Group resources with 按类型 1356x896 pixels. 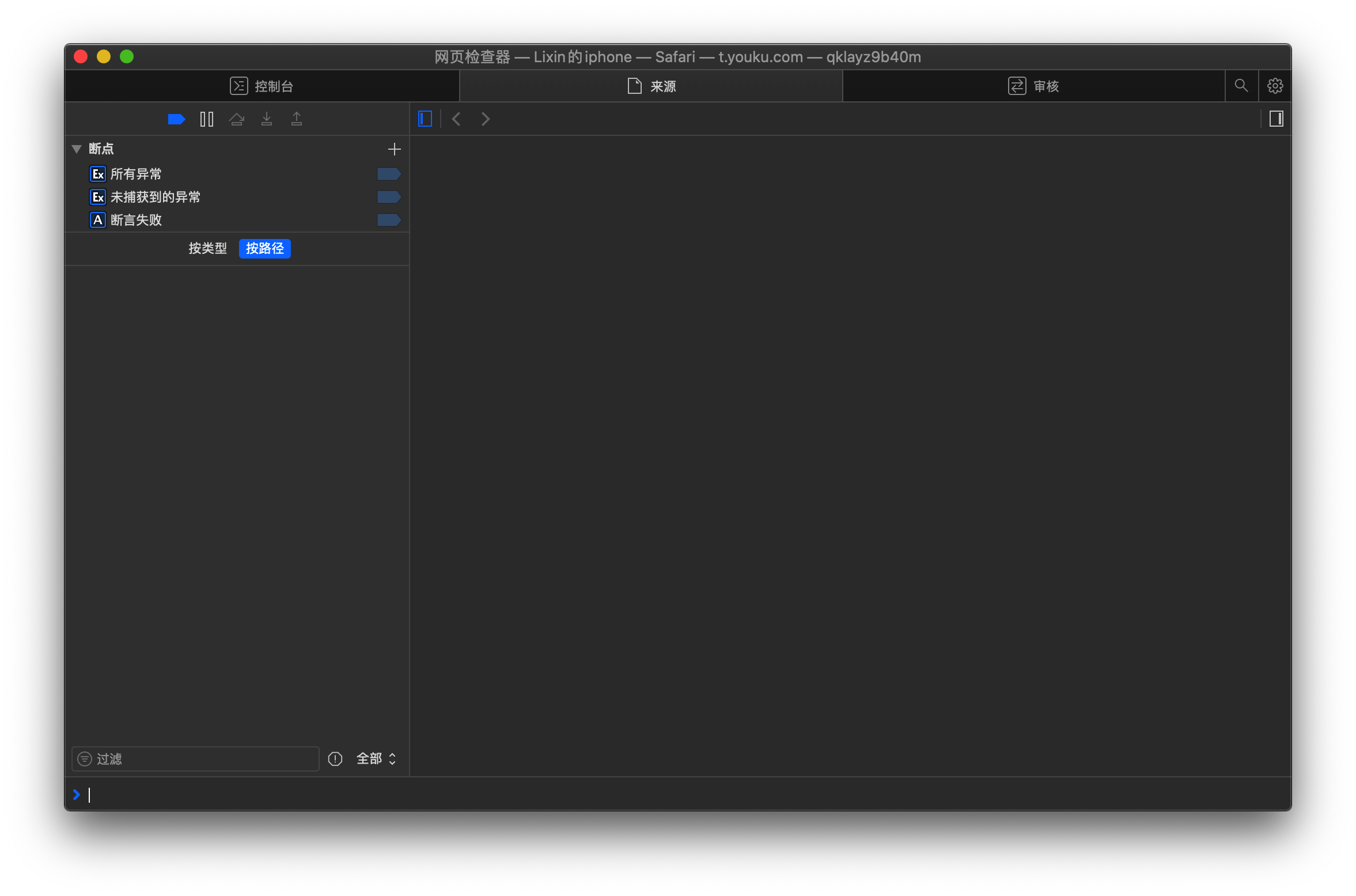pos(207,249)
